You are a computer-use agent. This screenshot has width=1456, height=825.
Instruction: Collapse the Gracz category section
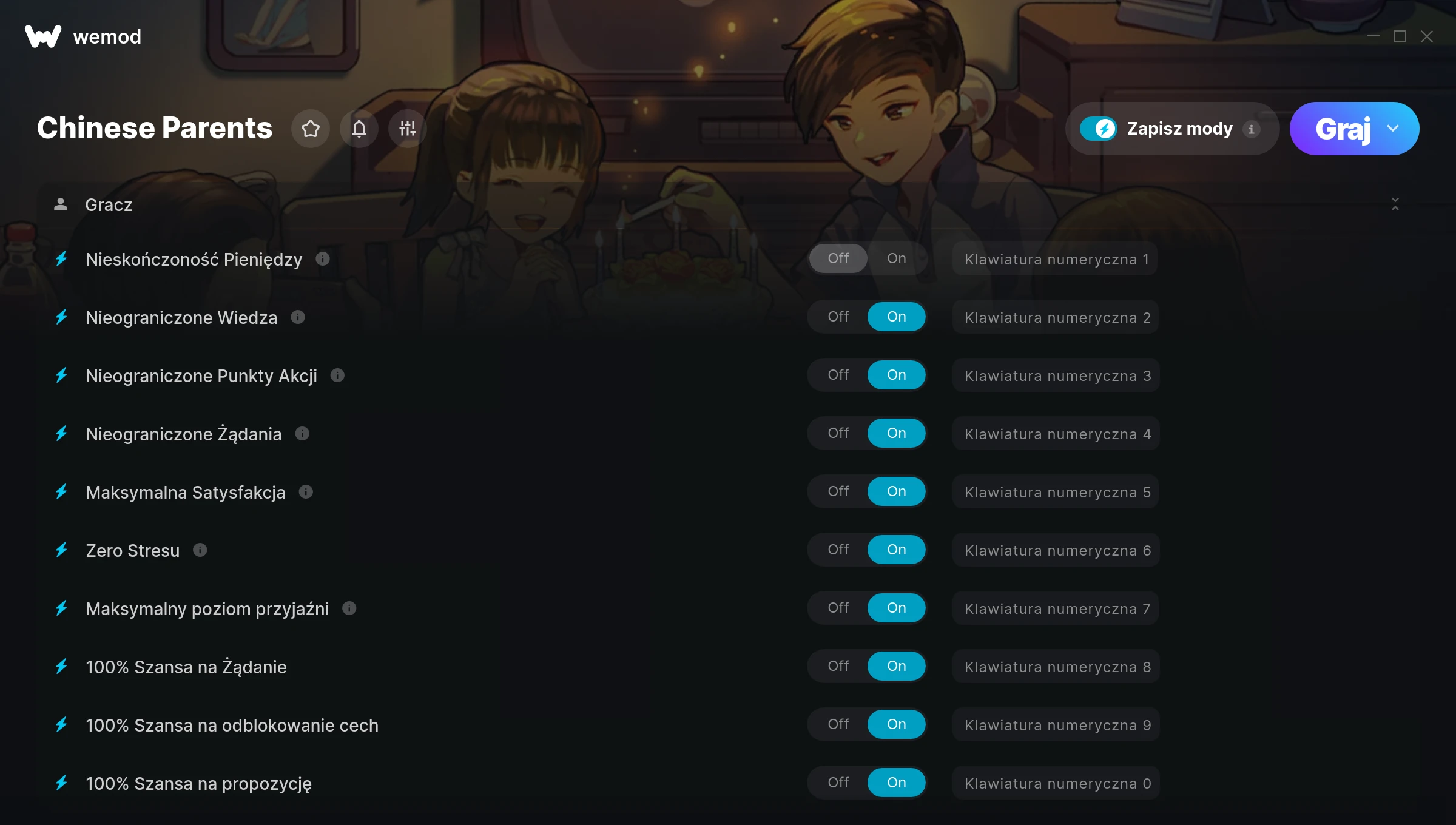click(1395, 204)
